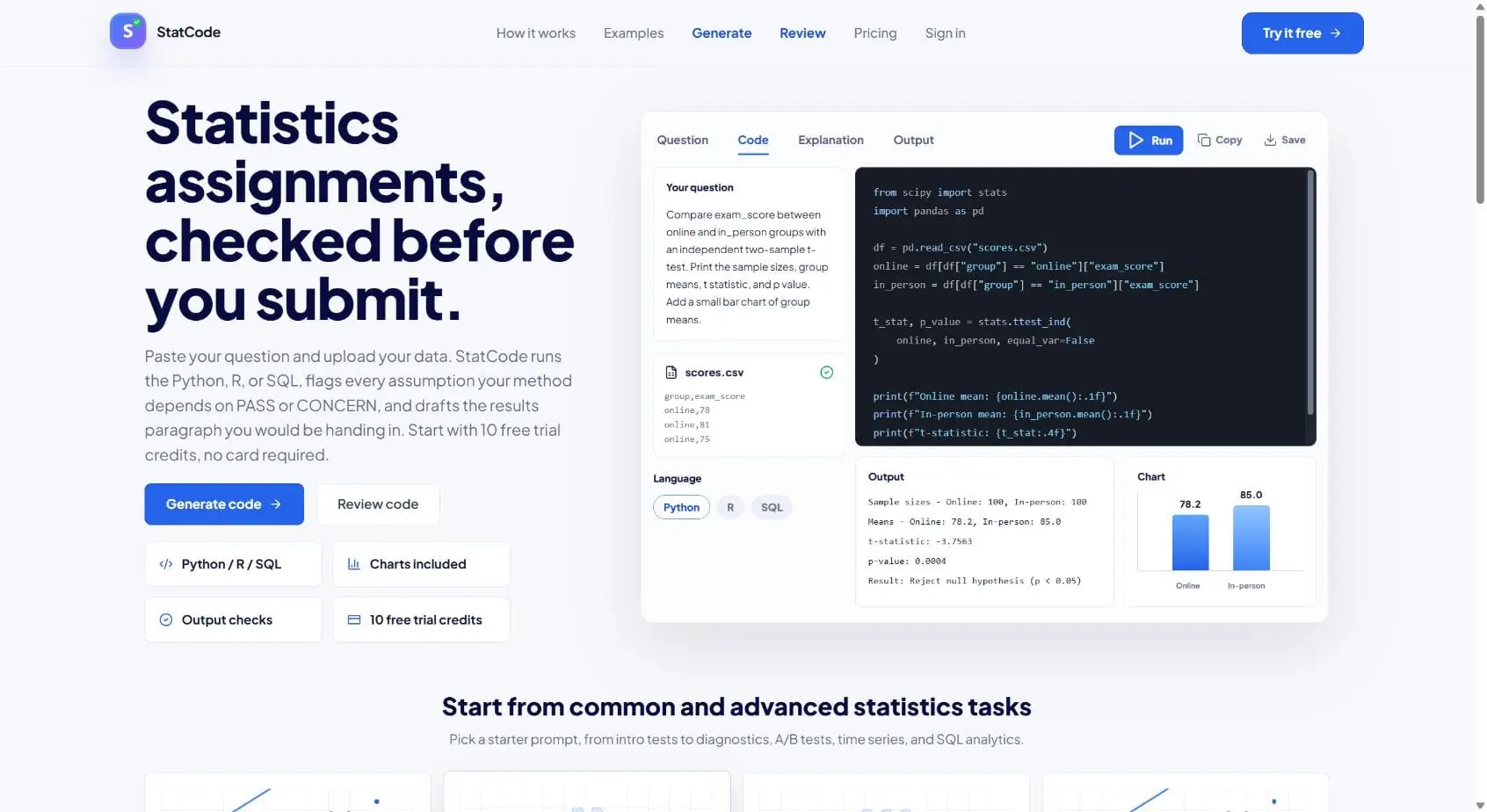The height and width of the screenshot is (812, 1487).
Task: Click the Python / R / SQL label
Action: 231,564
